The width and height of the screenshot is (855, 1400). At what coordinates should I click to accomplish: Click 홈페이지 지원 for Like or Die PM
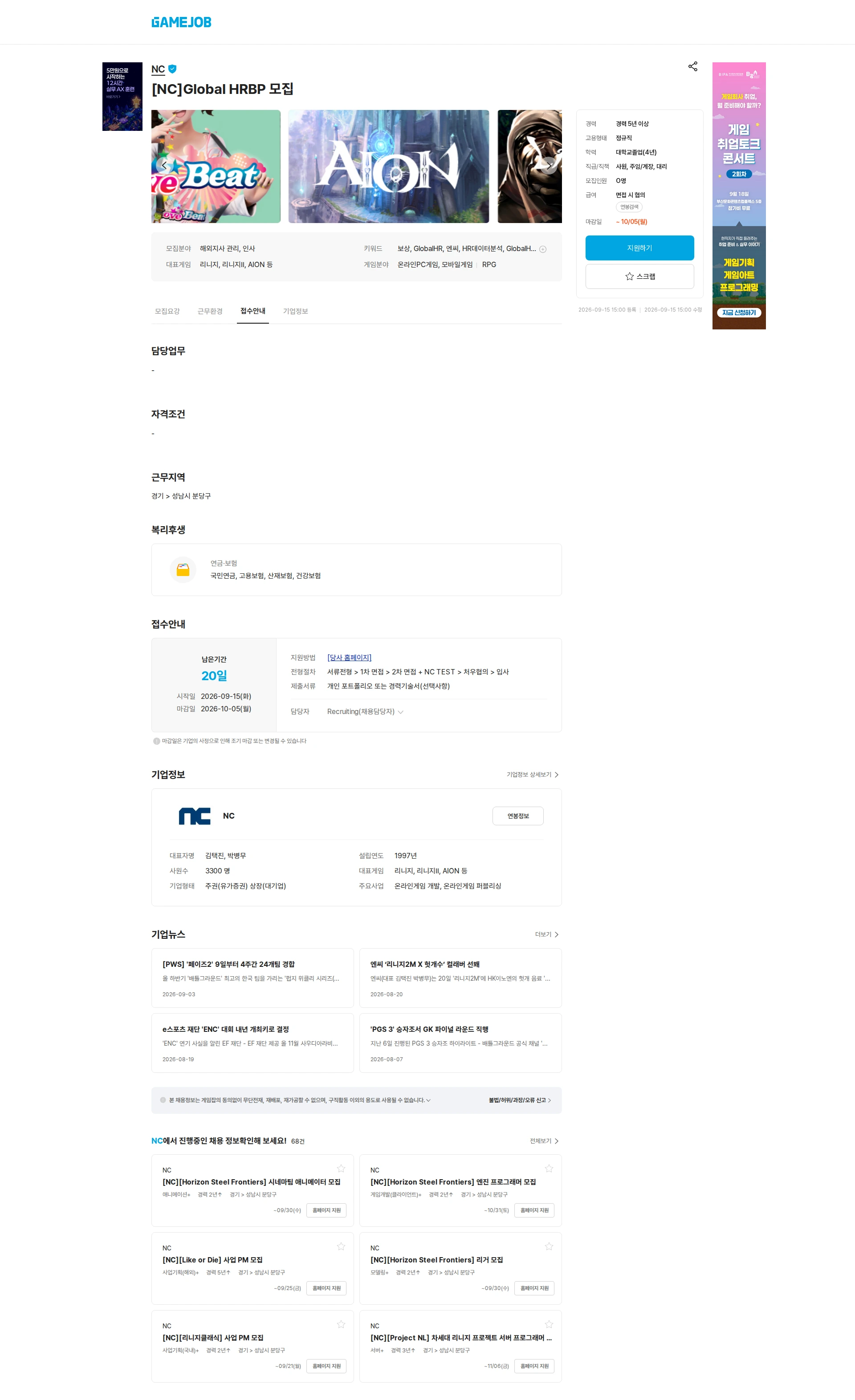click(326, 1288)
